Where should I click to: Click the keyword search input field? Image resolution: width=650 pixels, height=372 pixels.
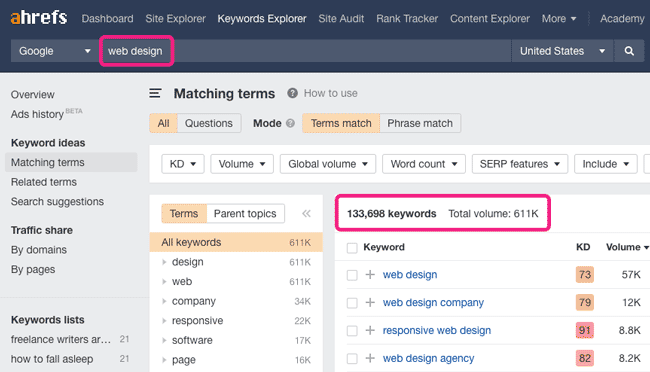pos(305,51)
